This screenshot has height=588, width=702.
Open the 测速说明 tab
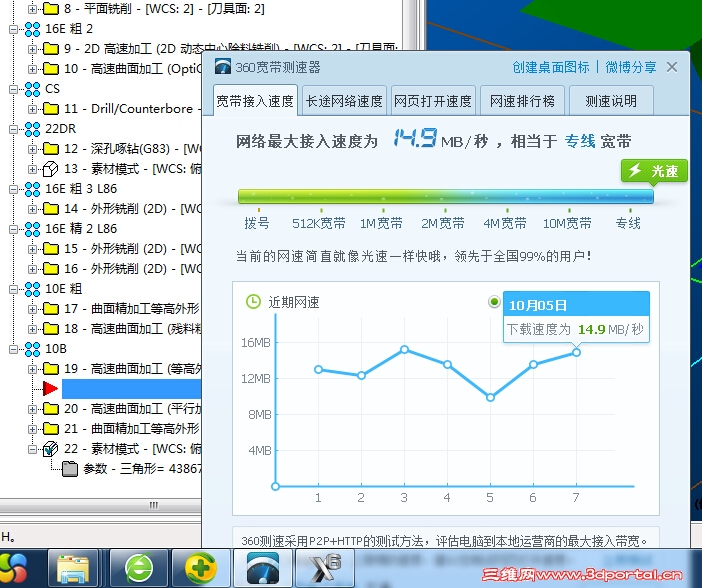[611, 101]
